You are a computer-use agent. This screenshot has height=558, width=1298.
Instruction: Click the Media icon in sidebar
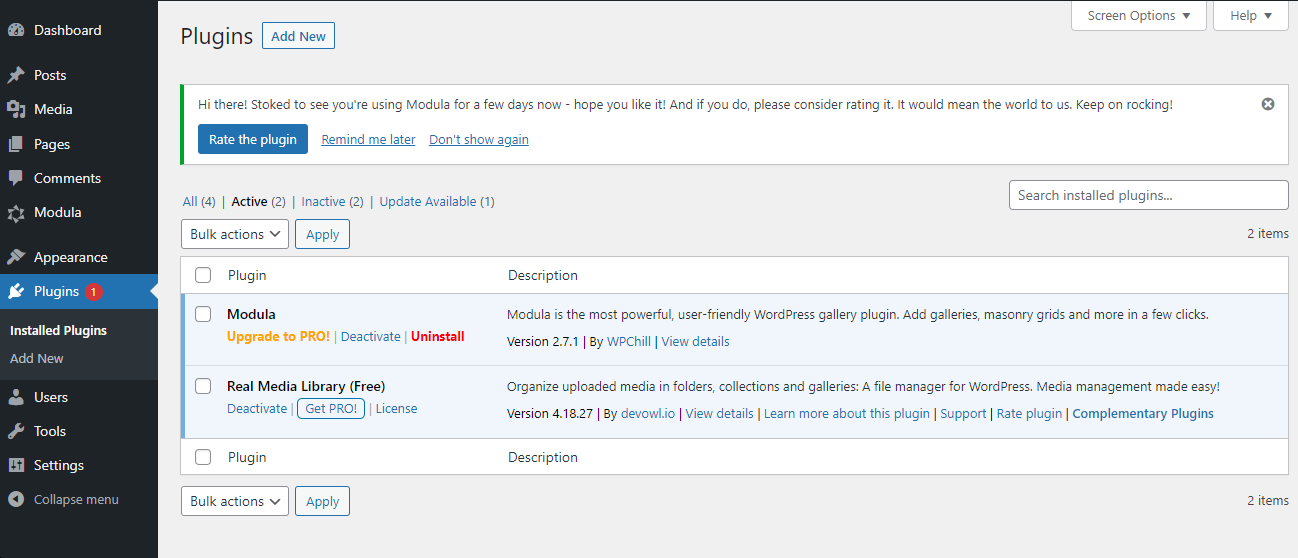pyautogui.click(x=16, y=109)
